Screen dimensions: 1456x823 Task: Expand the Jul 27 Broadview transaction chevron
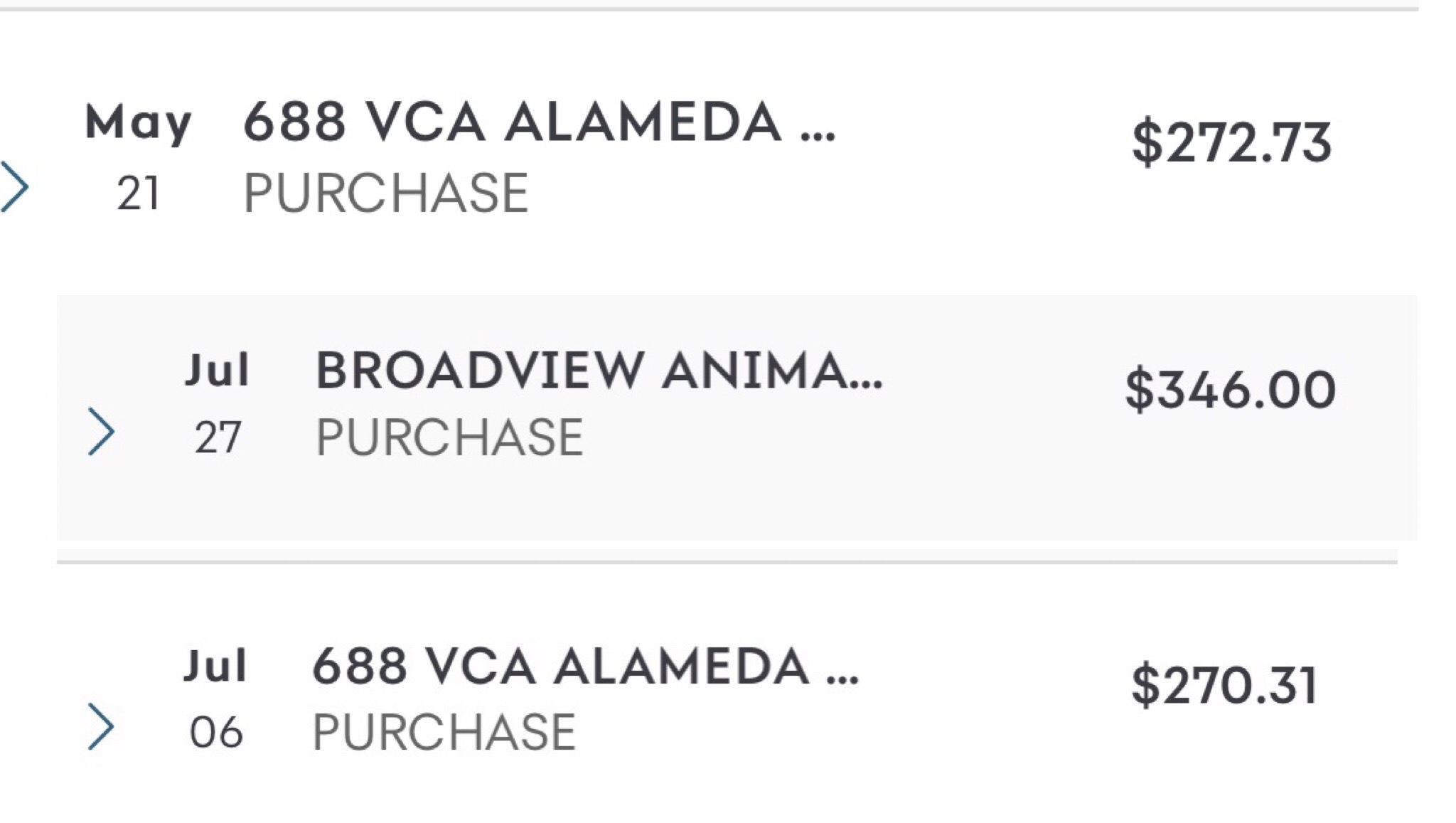tap(101, 432)
